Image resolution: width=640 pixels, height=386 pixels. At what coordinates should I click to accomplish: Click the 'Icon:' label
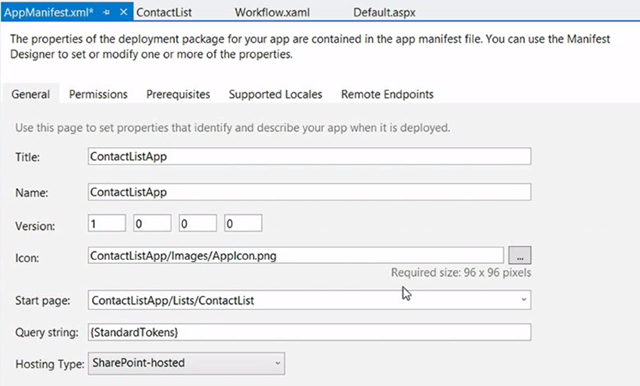coord(27,258)
